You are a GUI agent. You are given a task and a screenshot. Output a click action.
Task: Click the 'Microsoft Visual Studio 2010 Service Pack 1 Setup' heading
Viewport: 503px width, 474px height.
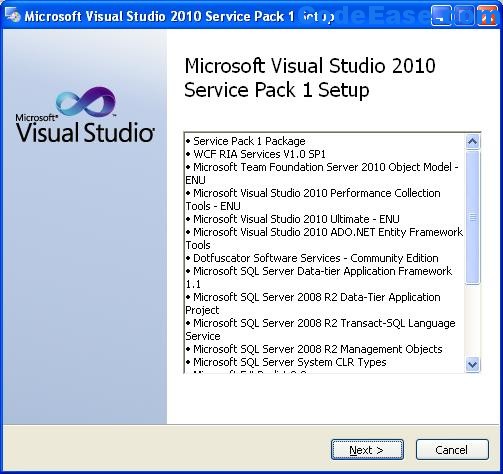310,78
